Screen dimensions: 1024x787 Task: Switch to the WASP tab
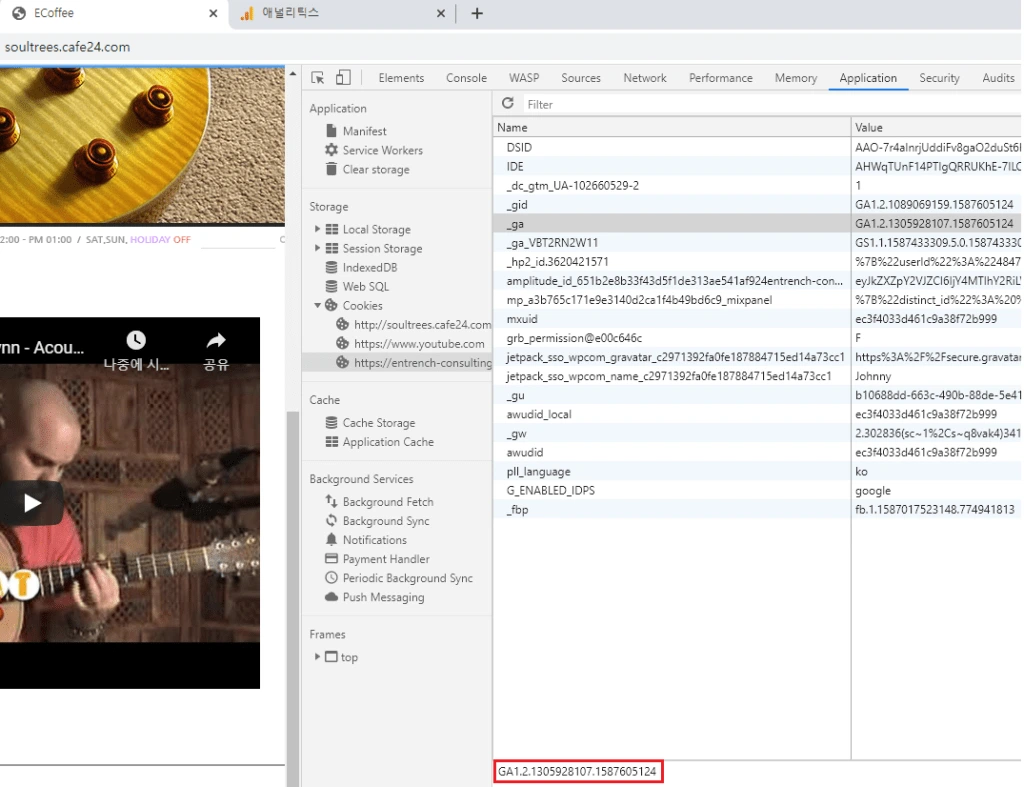(x=524, y=78)
